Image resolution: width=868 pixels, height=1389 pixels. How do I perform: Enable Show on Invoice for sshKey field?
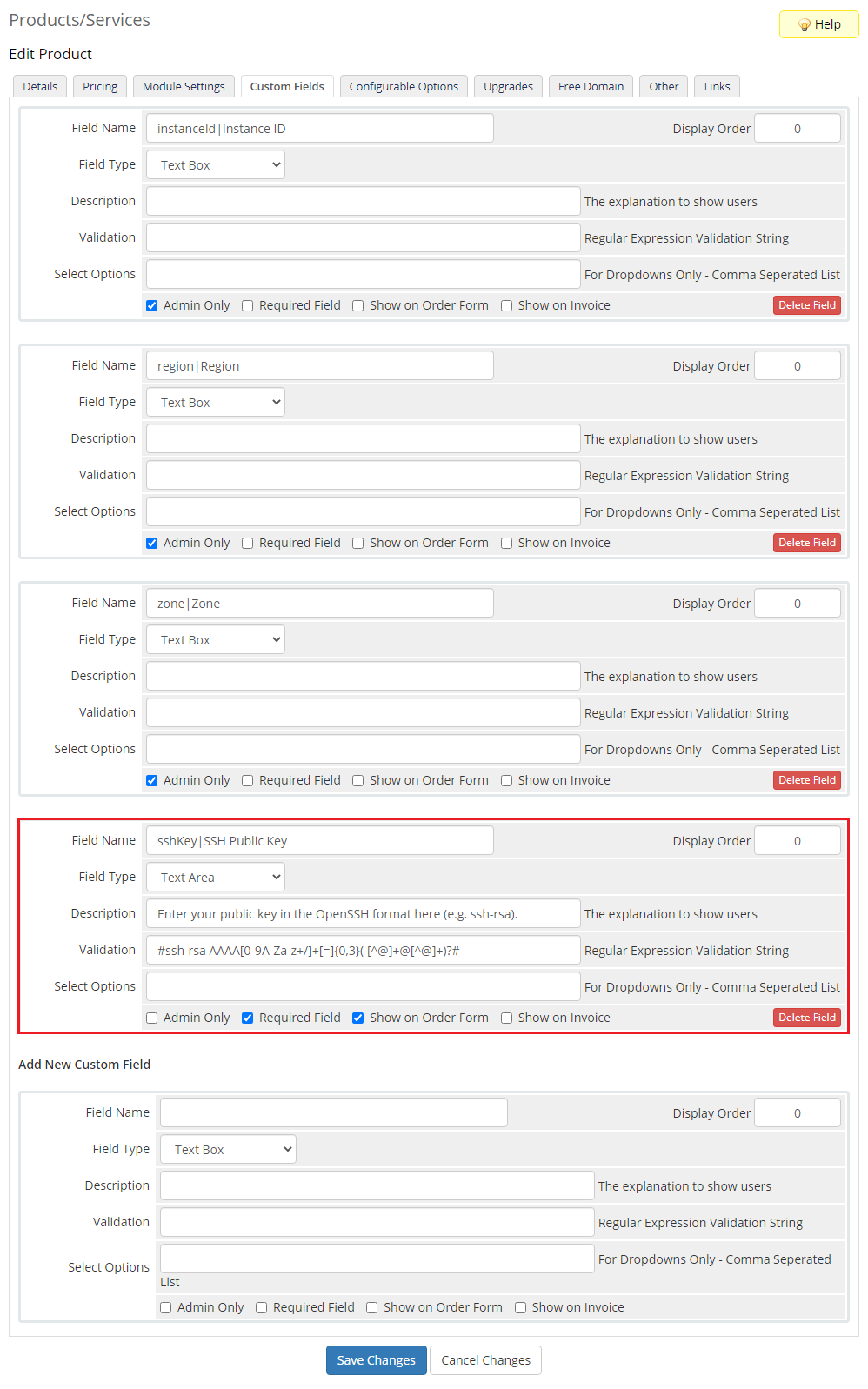(x=507, y=1018)
